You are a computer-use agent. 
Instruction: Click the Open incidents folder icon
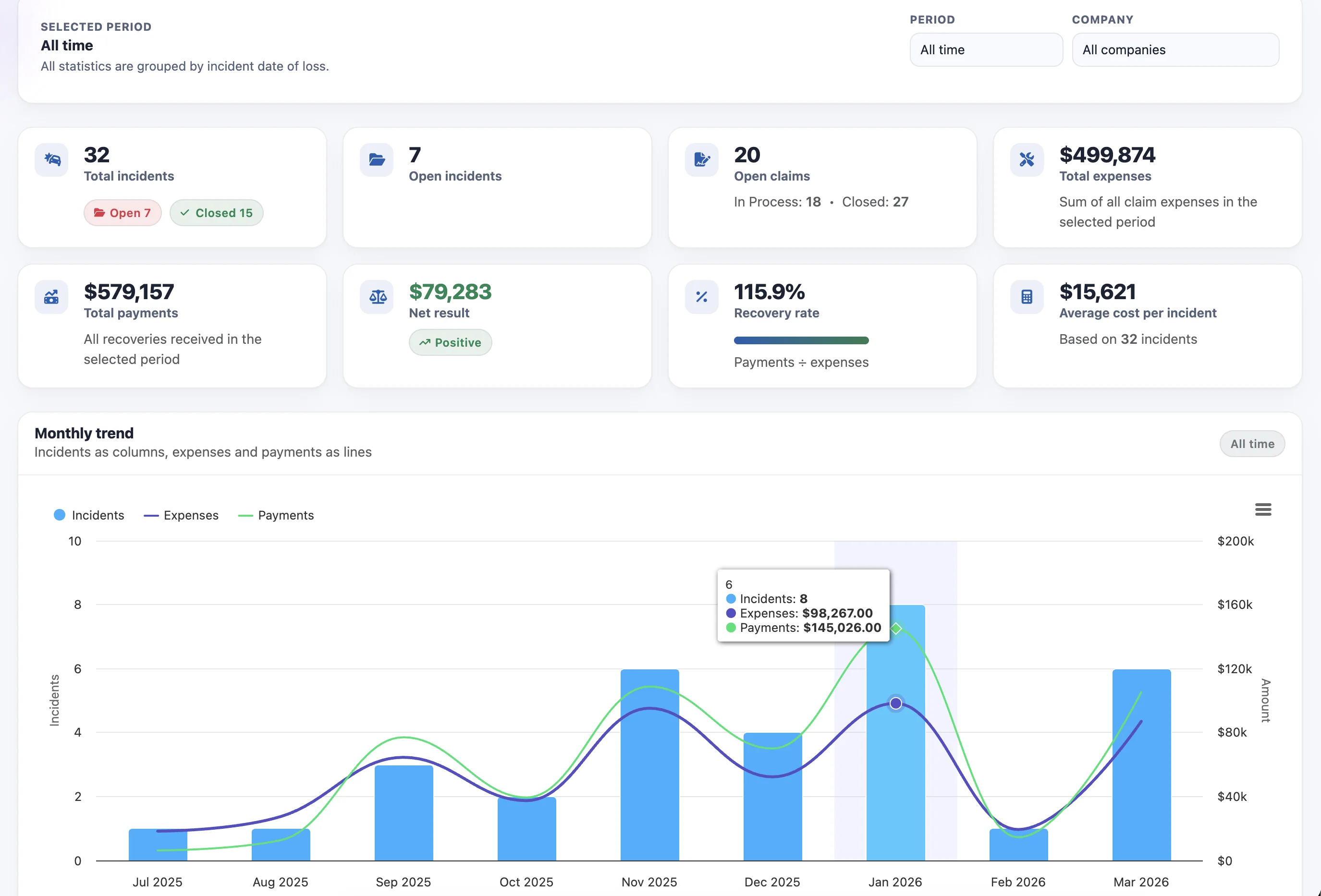(377, 159)
